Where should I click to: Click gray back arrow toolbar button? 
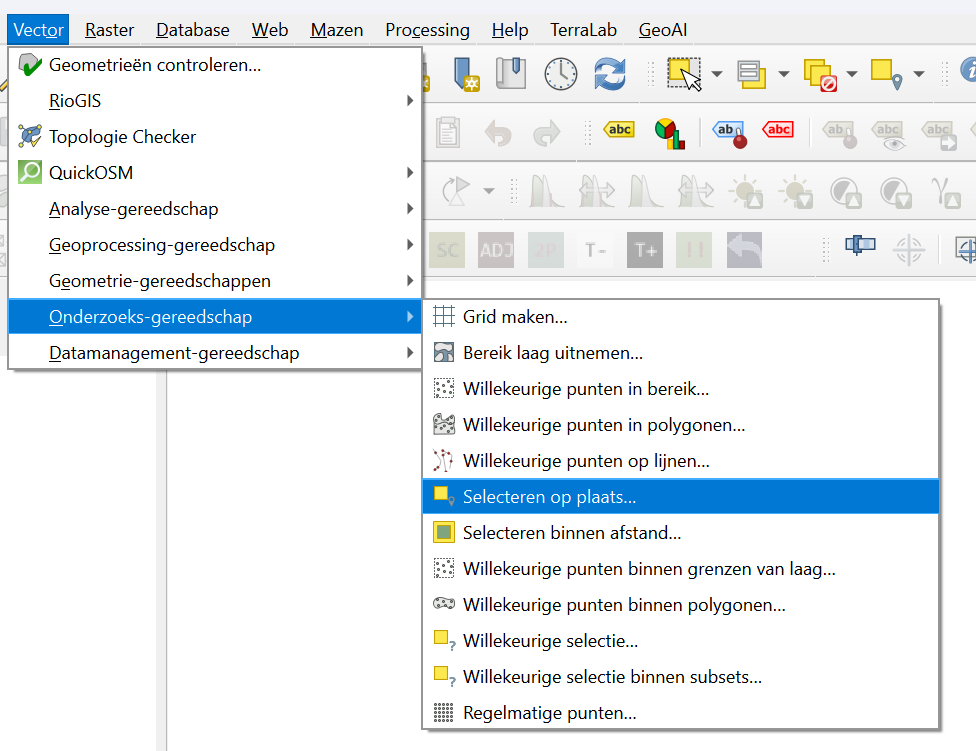[744, 250]
